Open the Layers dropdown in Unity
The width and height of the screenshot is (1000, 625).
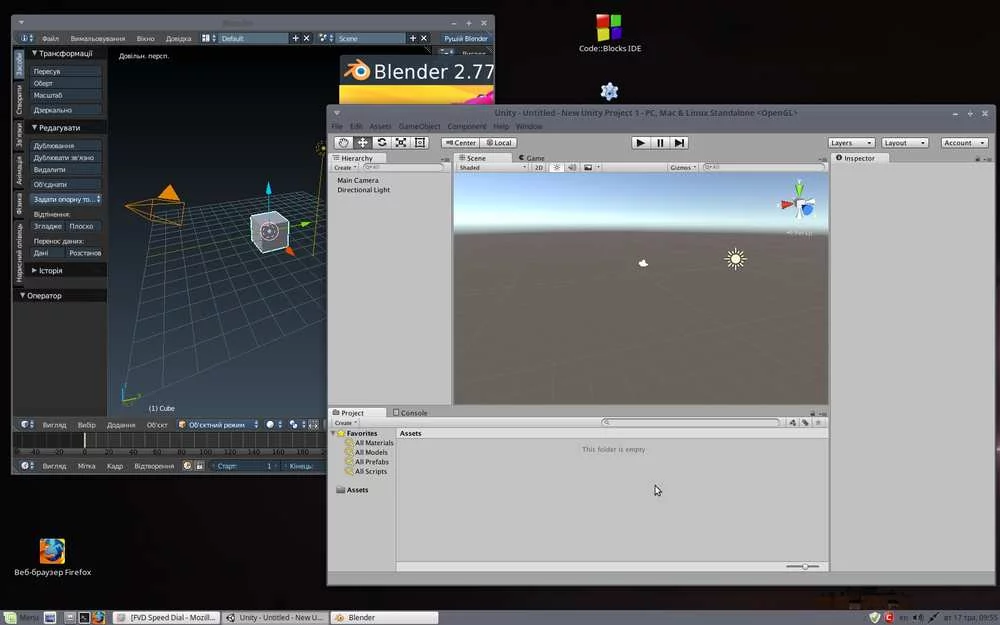pyautogui.click(x=851, y=143)
